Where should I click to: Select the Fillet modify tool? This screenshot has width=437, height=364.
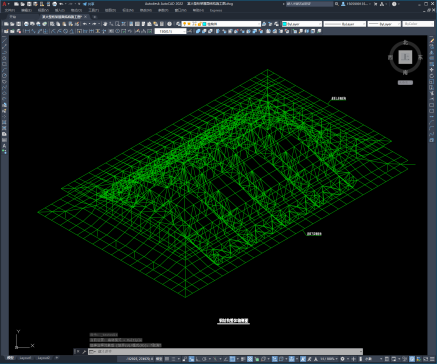(432, 128)
